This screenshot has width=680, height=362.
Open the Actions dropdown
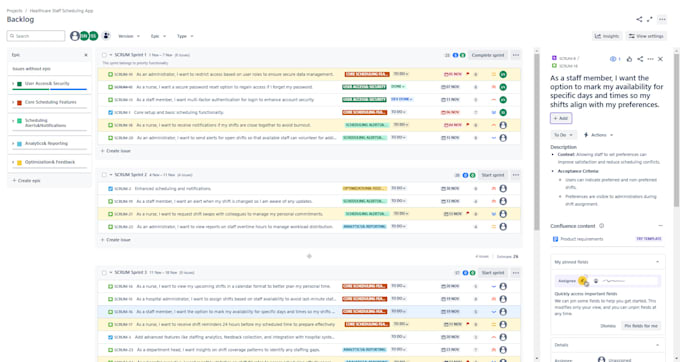coord(599,135)
